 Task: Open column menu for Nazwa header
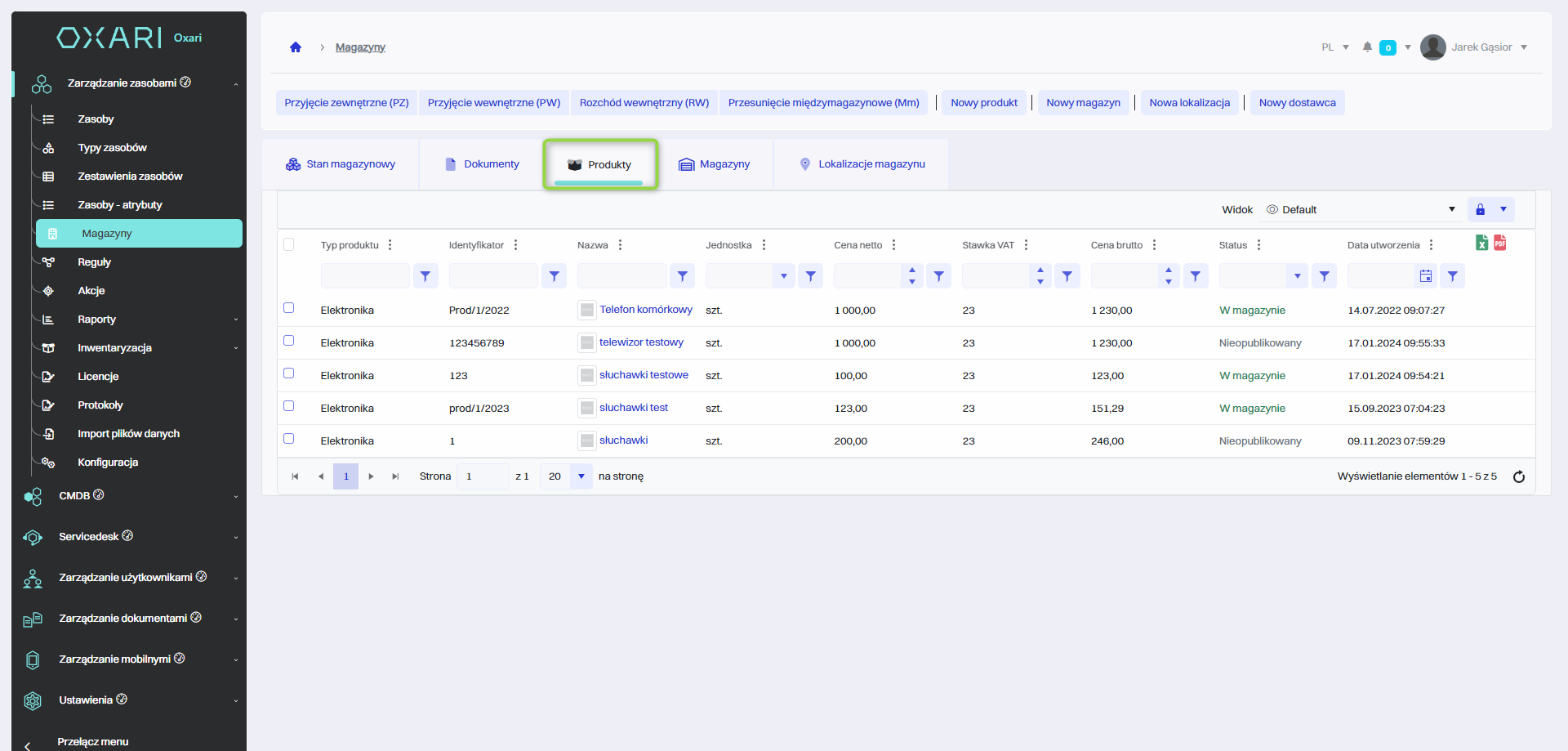pyautogui.click(x=621, y=245)
